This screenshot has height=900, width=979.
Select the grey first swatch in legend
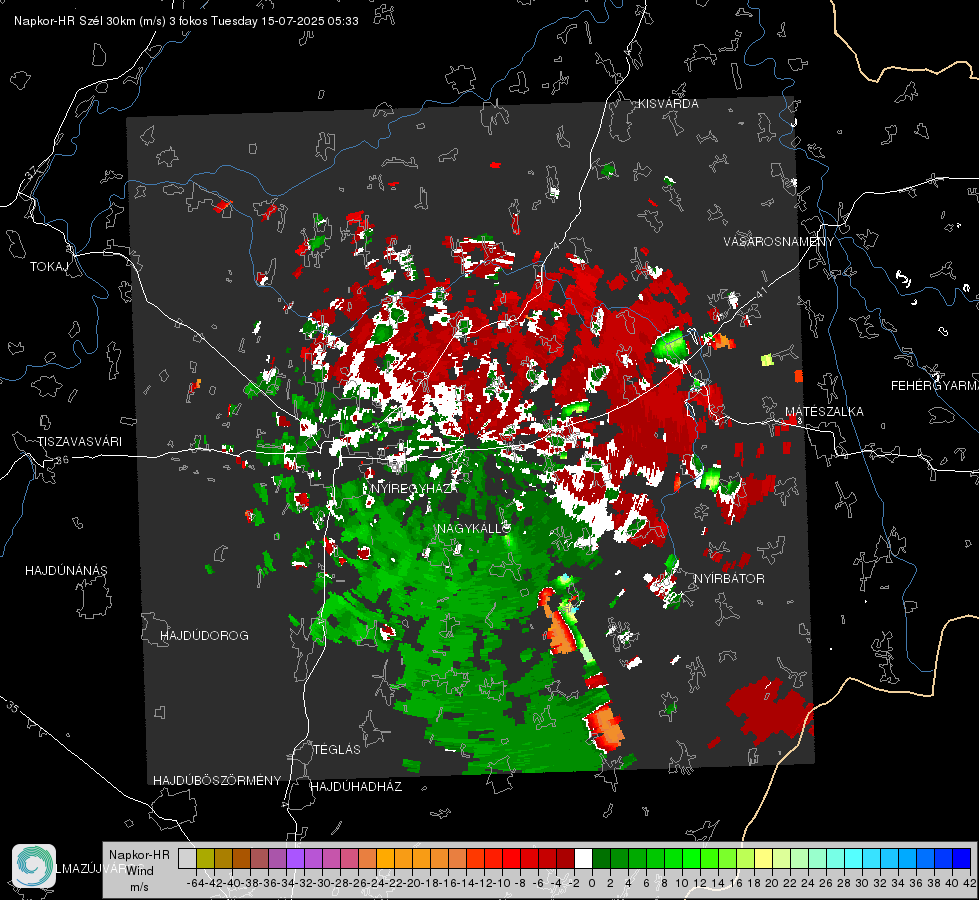[x=187, y=858]
